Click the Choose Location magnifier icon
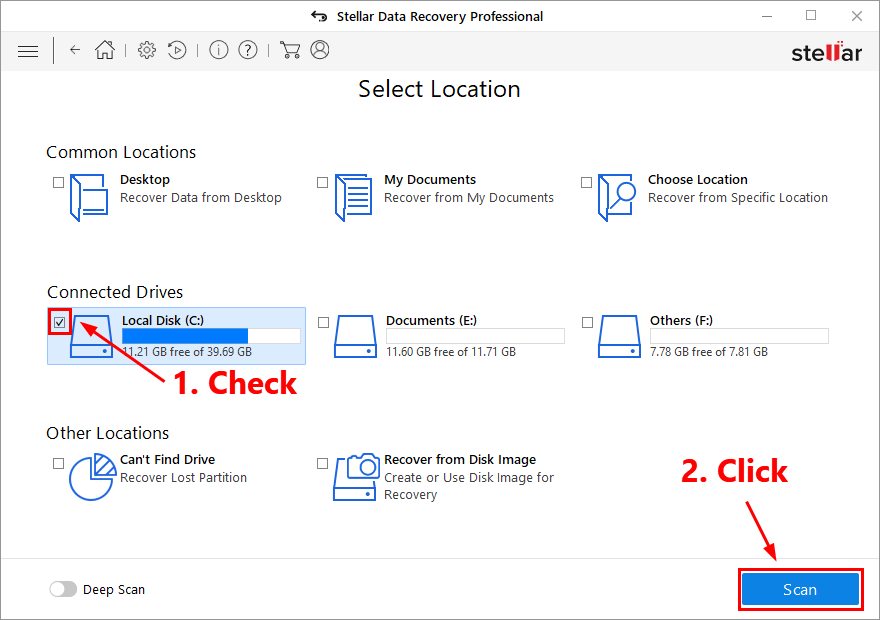 pyautogui.click(x=617, y=197)
